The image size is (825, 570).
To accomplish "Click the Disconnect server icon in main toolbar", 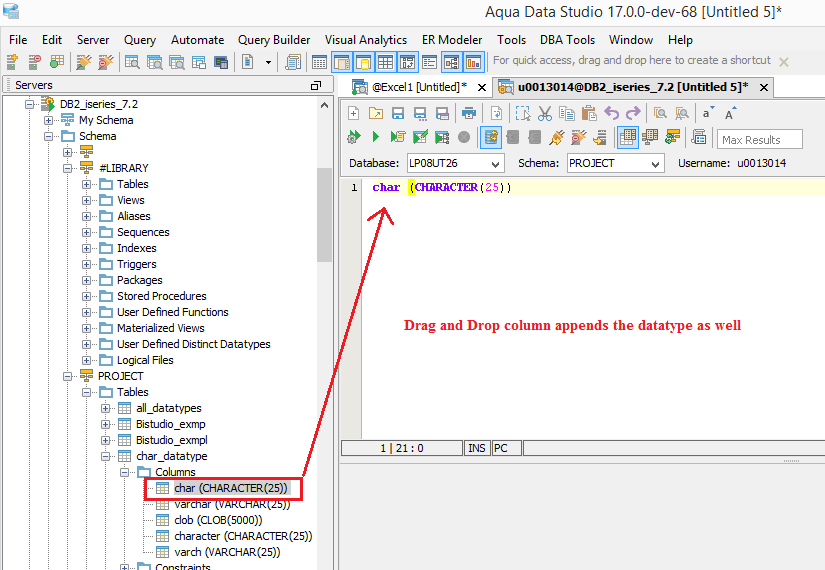I will click(105, 62).
